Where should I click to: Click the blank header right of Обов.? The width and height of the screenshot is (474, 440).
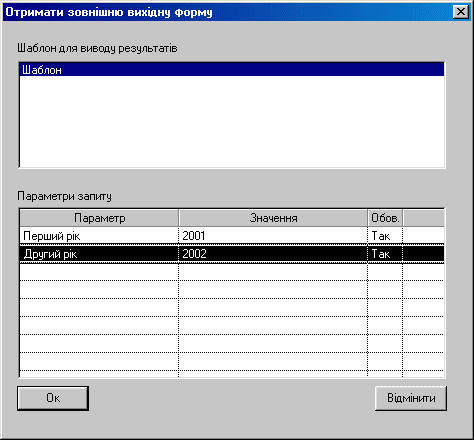coord(423,218)
